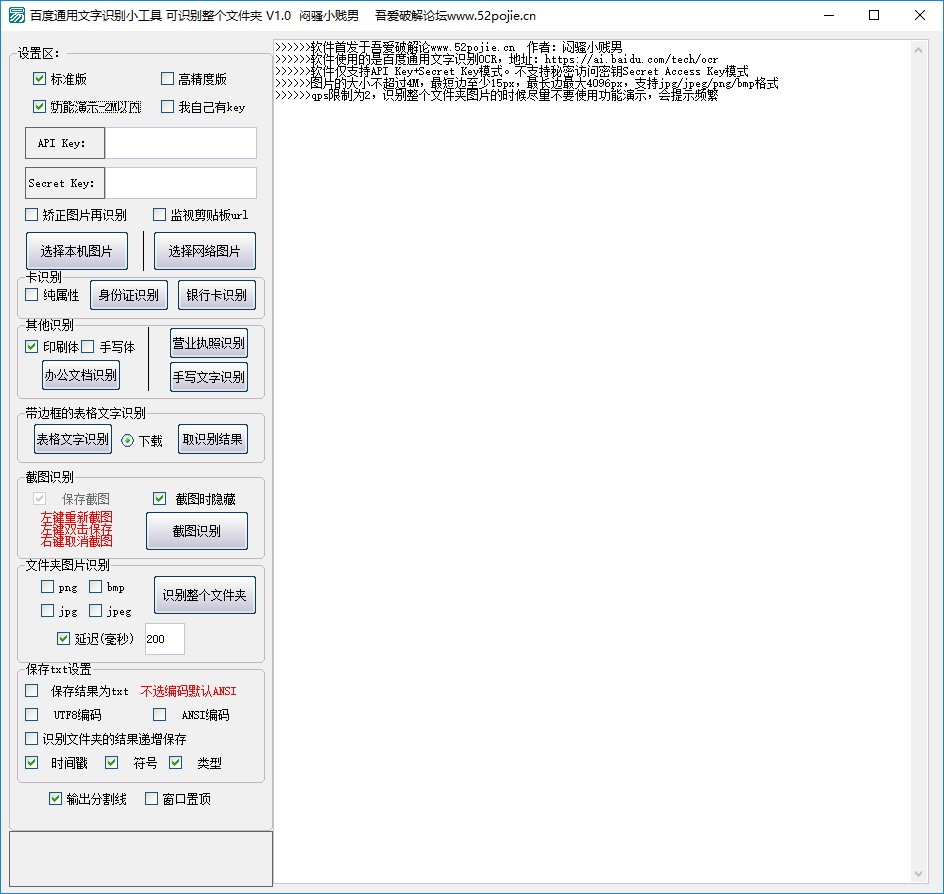Enable the UTF8编码 checkbox
The width and height of the screenshot is (944, 894).
click(31, 715)
